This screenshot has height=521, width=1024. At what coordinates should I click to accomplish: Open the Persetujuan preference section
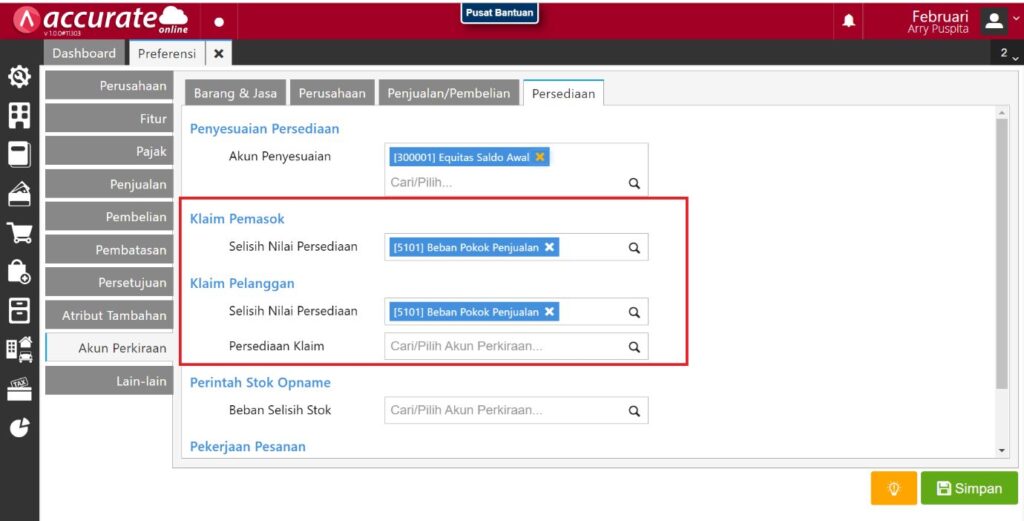[109, 283]
